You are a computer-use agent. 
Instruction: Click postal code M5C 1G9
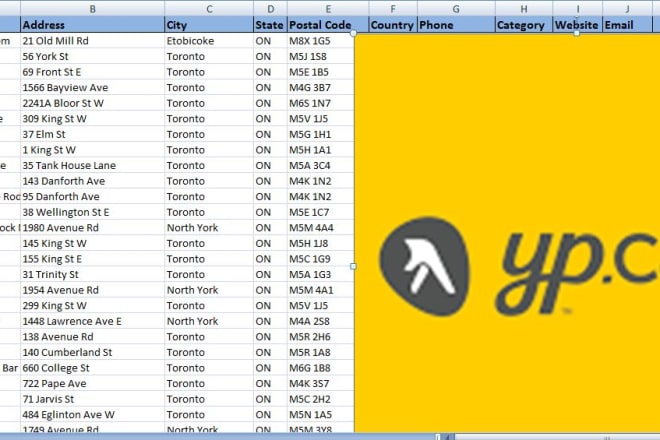[x=320, y=259]
